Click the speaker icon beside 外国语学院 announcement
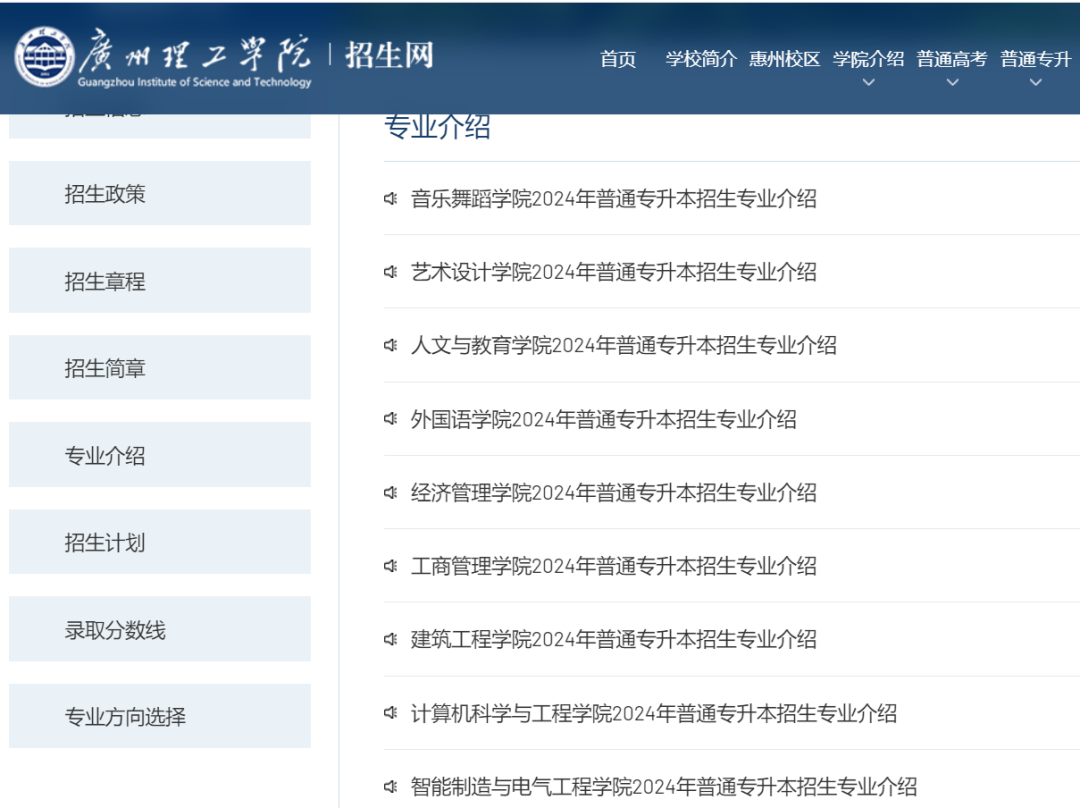This screenshot has width=1080, height=808. tap(391, 420)
